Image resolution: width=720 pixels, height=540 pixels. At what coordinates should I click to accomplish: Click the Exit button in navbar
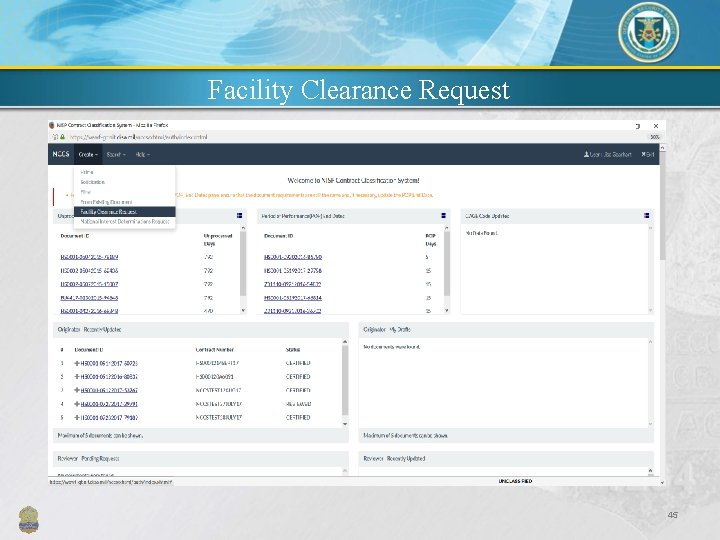tap(647, 154)
